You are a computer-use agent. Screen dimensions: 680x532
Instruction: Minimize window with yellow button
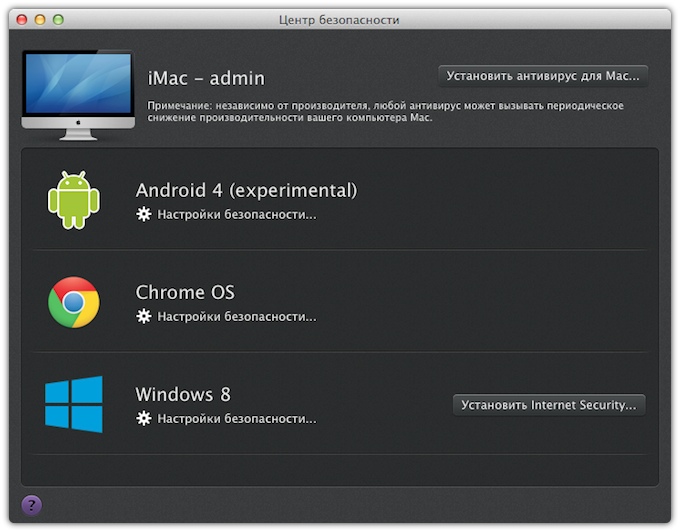click(x=40, y=20)
